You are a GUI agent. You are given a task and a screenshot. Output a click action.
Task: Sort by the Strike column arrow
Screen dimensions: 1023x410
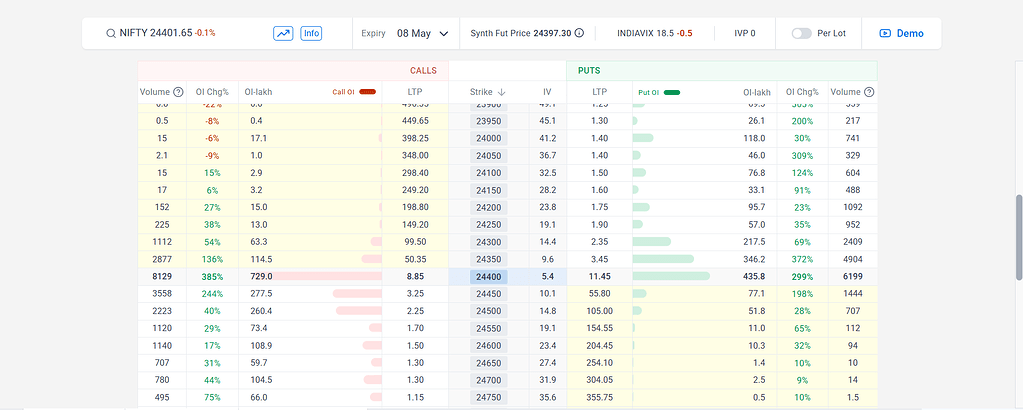click(501, 92)
